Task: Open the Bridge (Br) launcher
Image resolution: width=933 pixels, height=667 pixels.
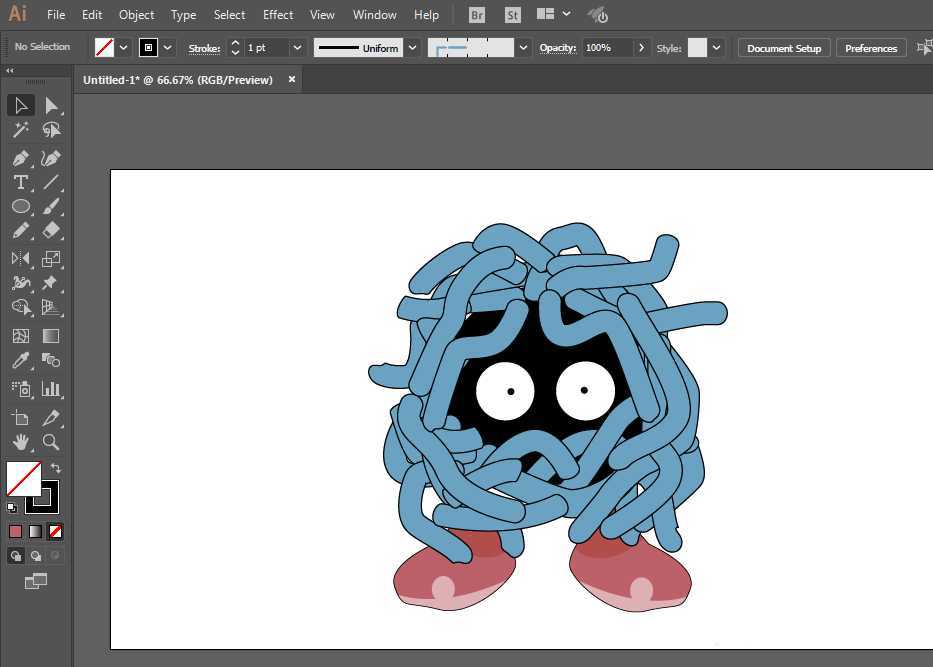Action: pyautogui.click(x=477, y=15)
